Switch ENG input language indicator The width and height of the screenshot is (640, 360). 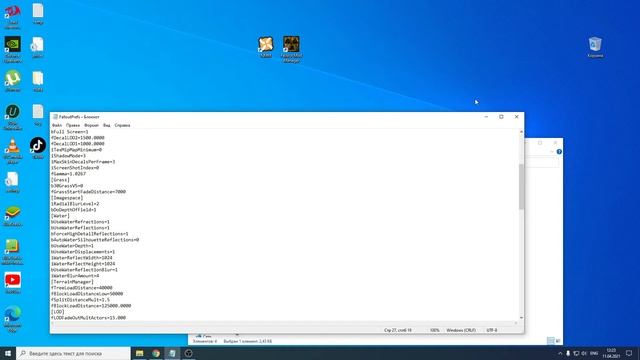(594, 353)
